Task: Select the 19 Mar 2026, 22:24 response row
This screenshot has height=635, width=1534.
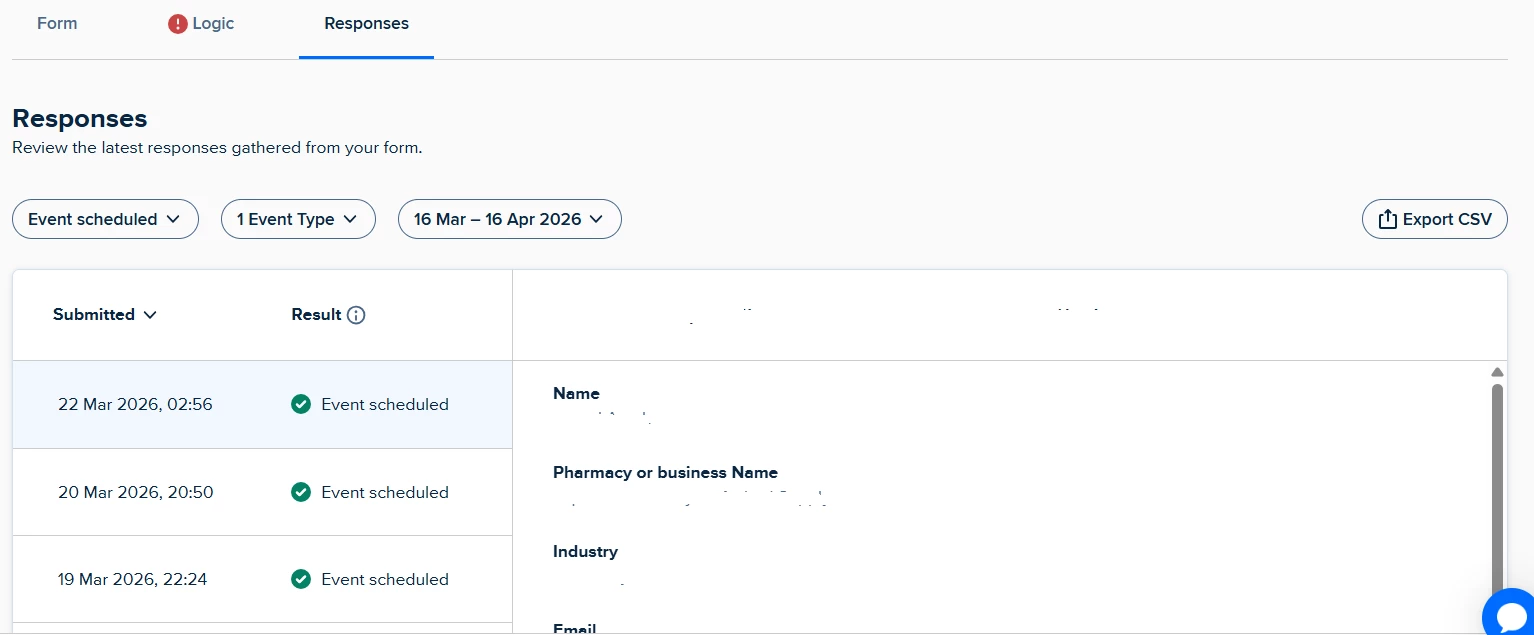Action: pos(262,579)
